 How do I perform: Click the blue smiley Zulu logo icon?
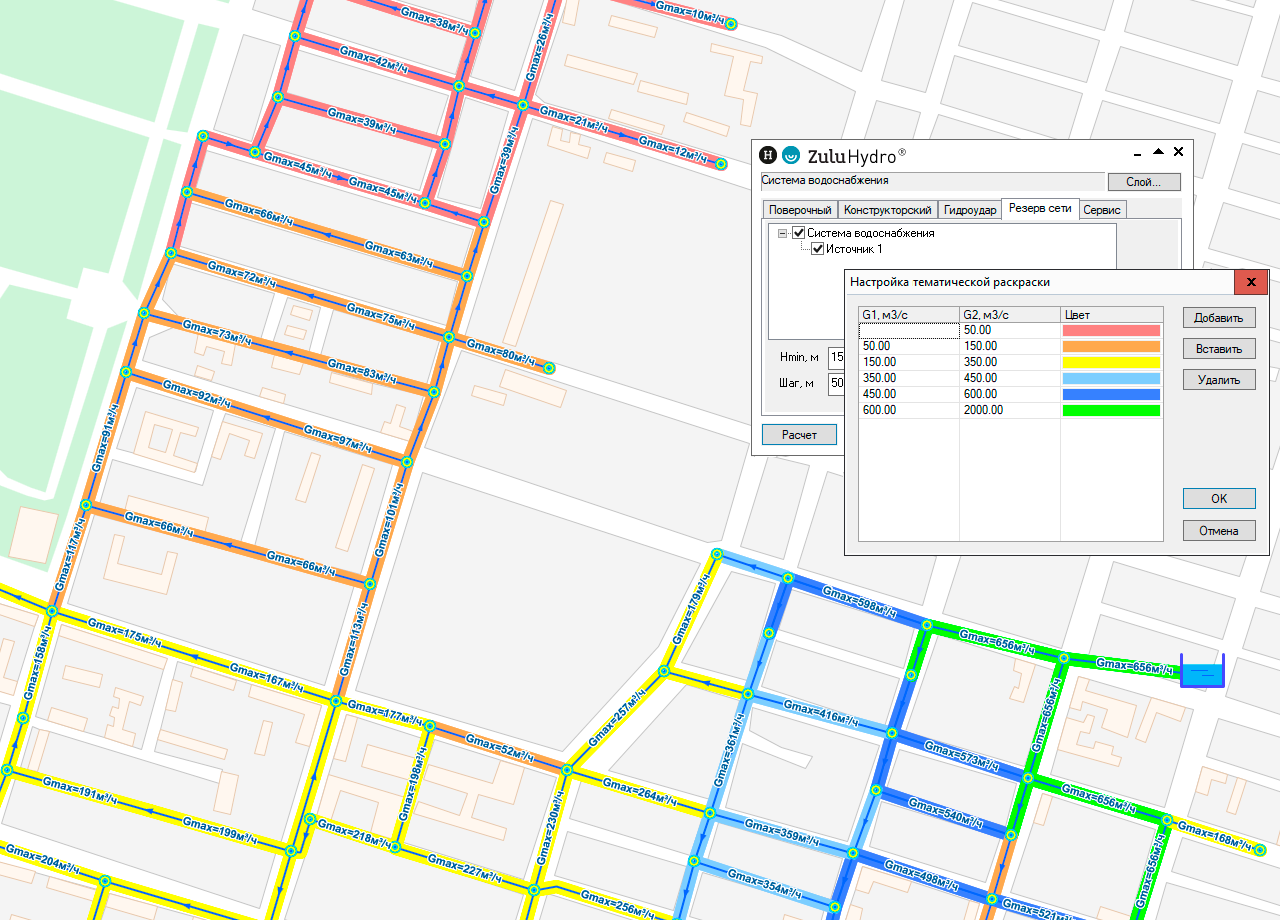pyautogui.click(x=791, y=155)
